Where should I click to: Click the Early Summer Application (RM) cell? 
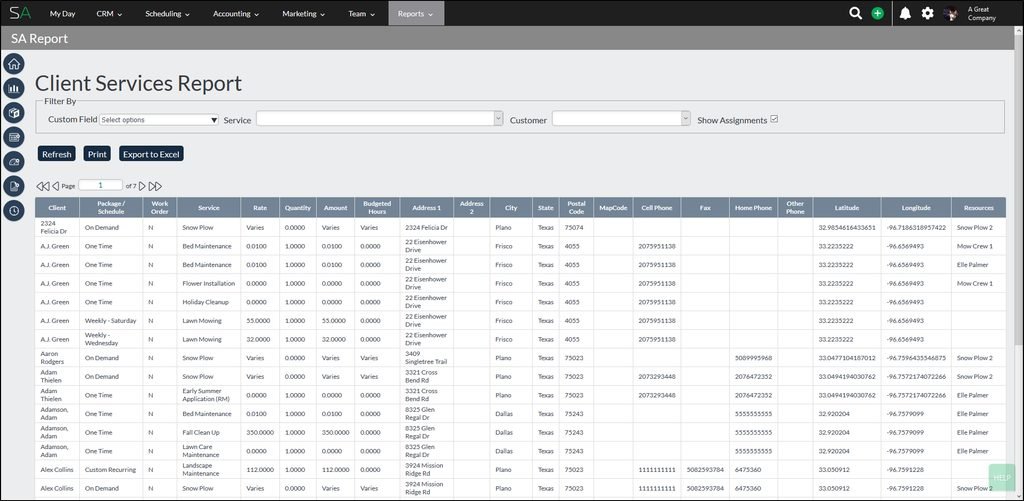209,395
